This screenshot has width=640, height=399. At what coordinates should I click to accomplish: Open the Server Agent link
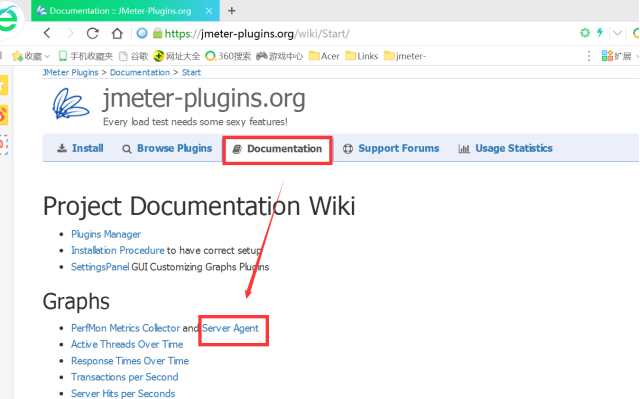point(230,328)
